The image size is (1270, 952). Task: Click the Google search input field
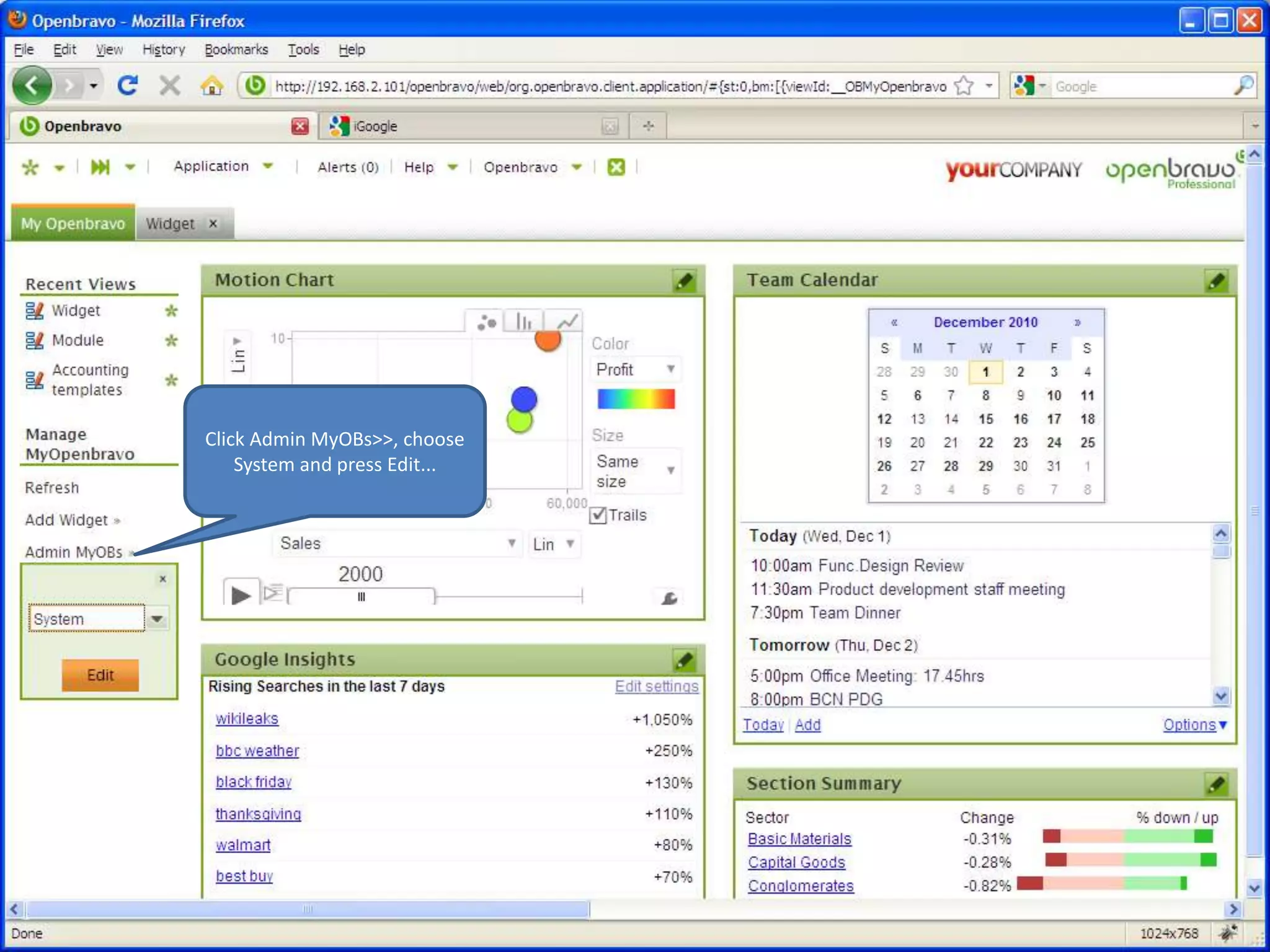(x=1141, y=86)
